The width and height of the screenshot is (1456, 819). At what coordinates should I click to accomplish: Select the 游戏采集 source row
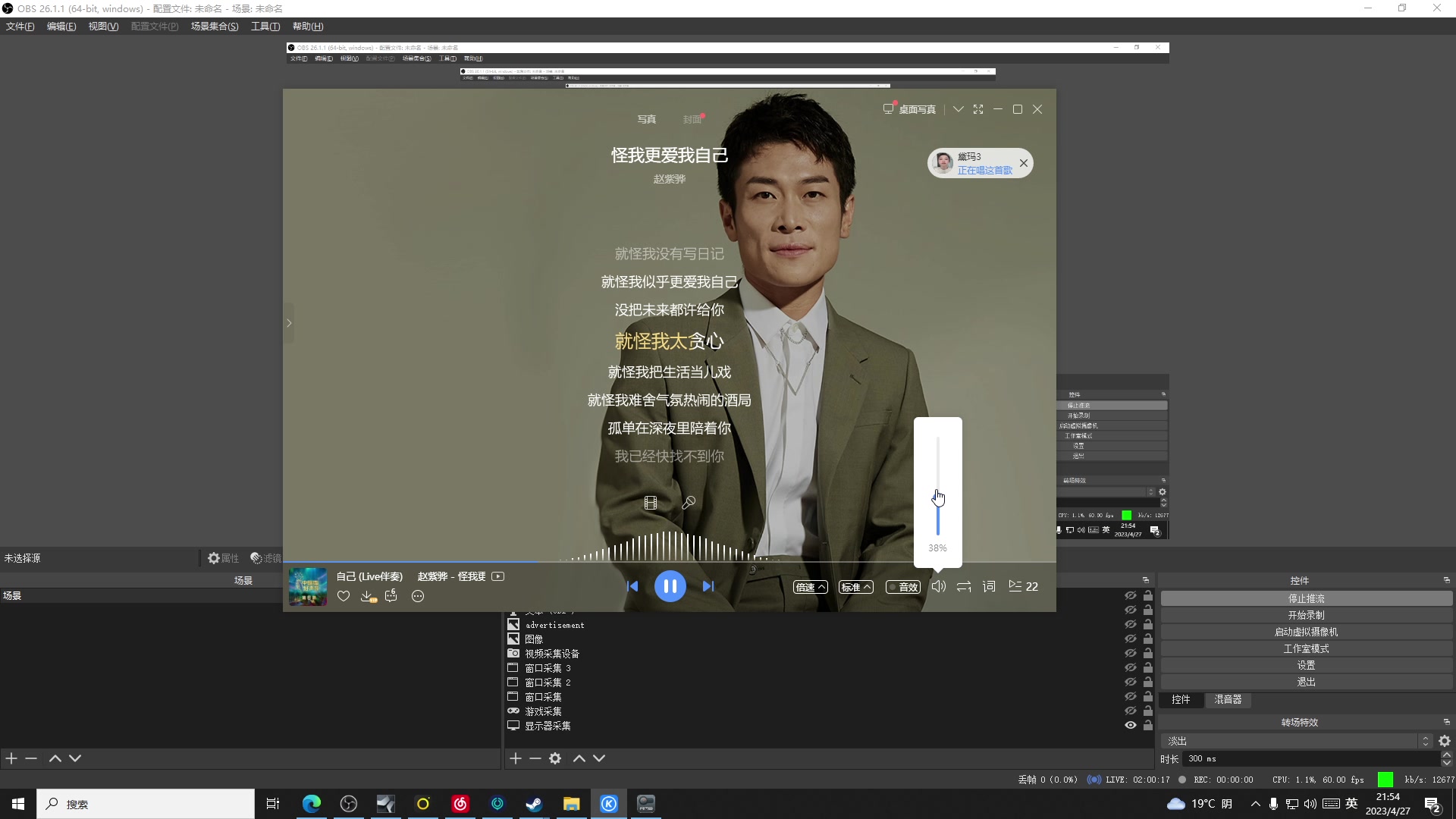click(829, 711)
